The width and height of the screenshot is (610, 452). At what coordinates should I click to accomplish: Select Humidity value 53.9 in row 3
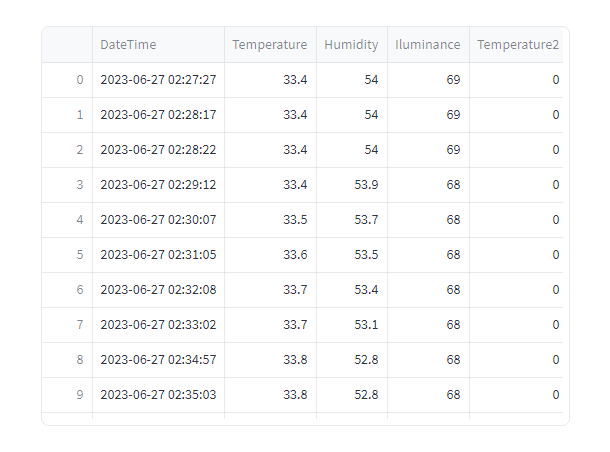(x=352, y=185)
